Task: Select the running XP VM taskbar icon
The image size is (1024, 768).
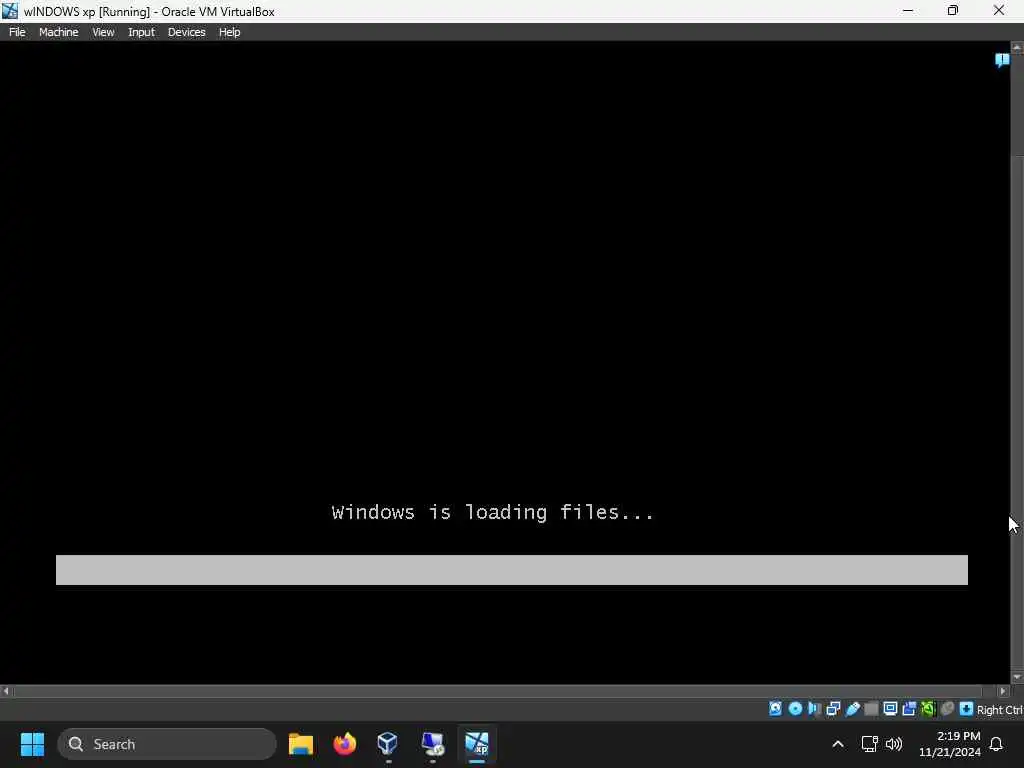Action: [x=477, y=744]
